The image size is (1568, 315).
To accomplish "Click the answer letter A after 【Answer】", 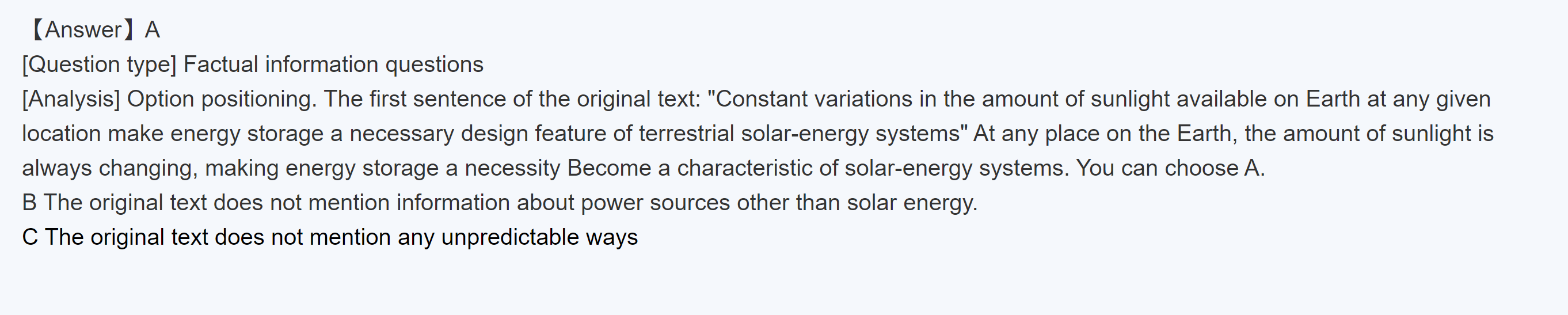I will click(152, 30).
